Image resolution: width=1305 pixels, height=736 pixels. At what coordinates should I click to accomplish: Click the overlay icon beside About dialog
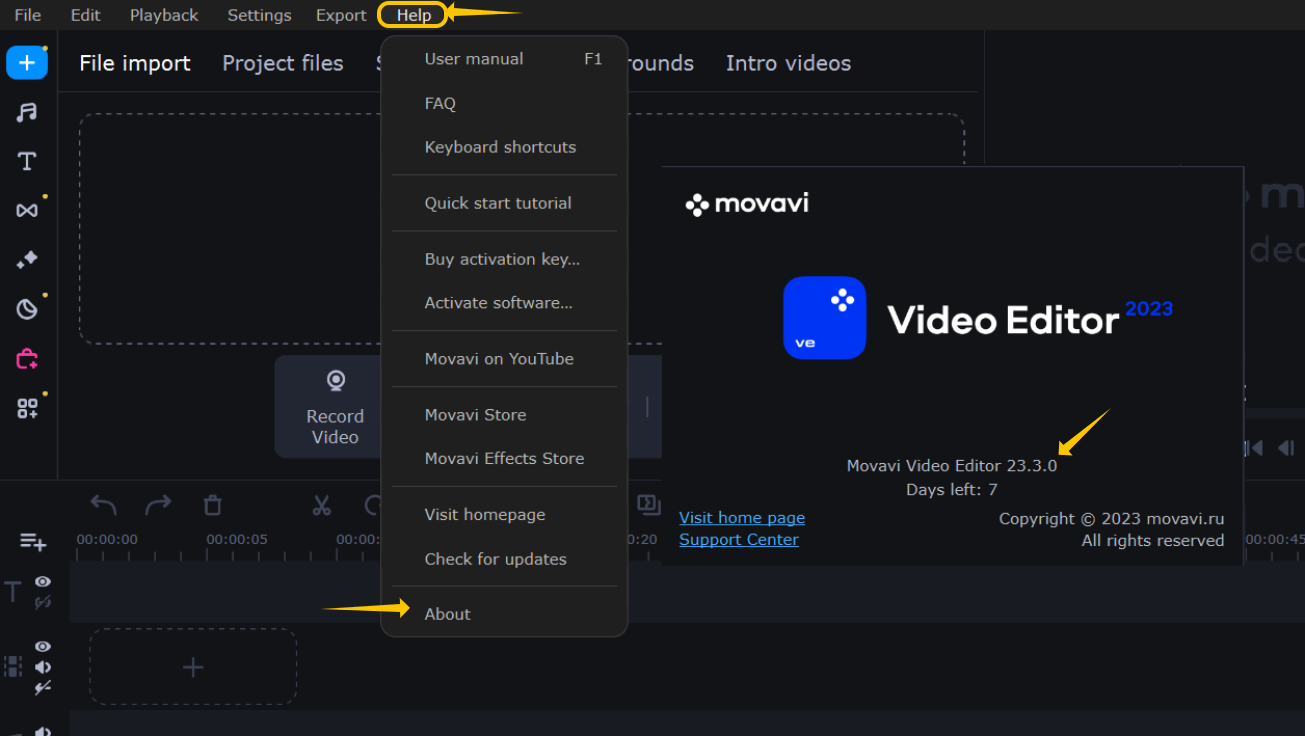click(648, 504)
